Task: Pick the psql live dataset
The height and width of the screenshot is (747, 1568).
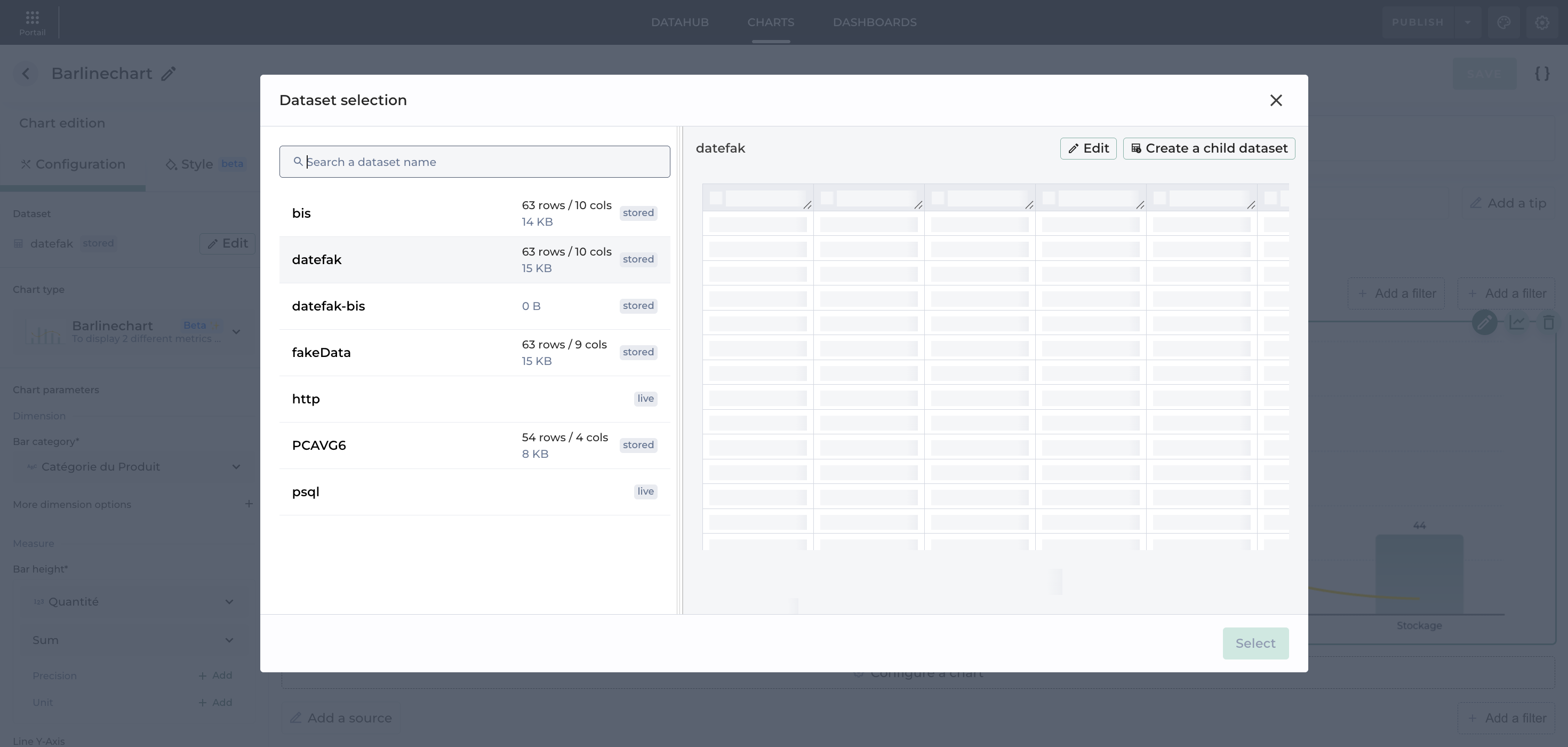Action: click(475, 492)
